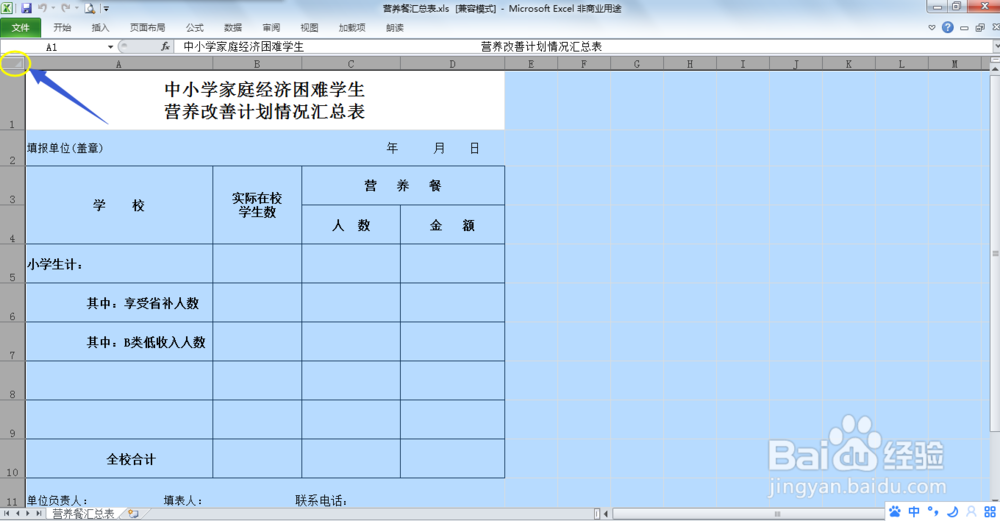Switch to the 数据 ribbon tab
The image size is (1000, 521).
coord(233,27)
